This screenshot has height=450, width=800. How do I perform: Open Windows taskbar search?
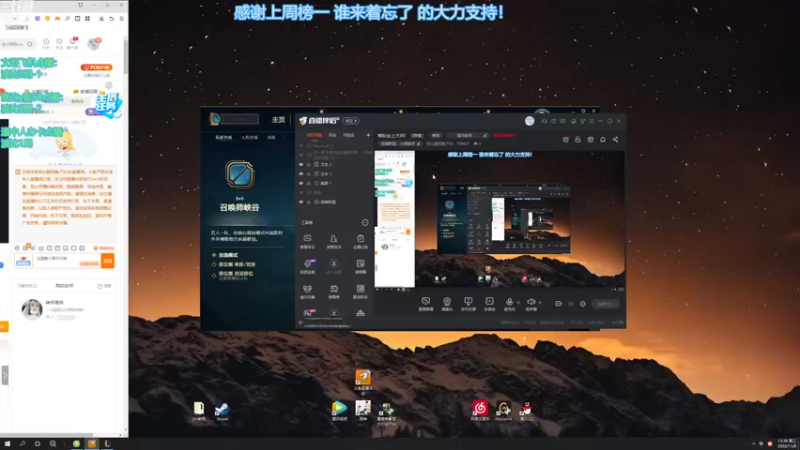(22, 444)
